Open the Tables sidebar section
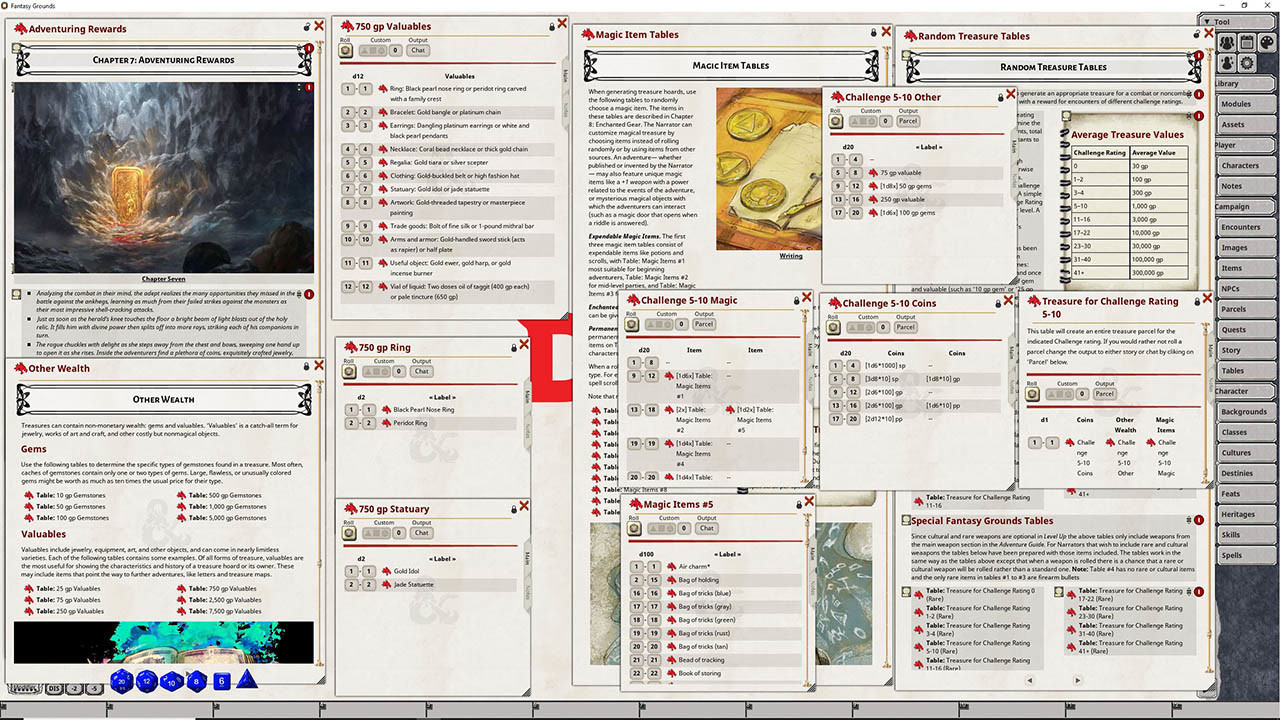This screenshot has height=720, width=1280. 1243,371
